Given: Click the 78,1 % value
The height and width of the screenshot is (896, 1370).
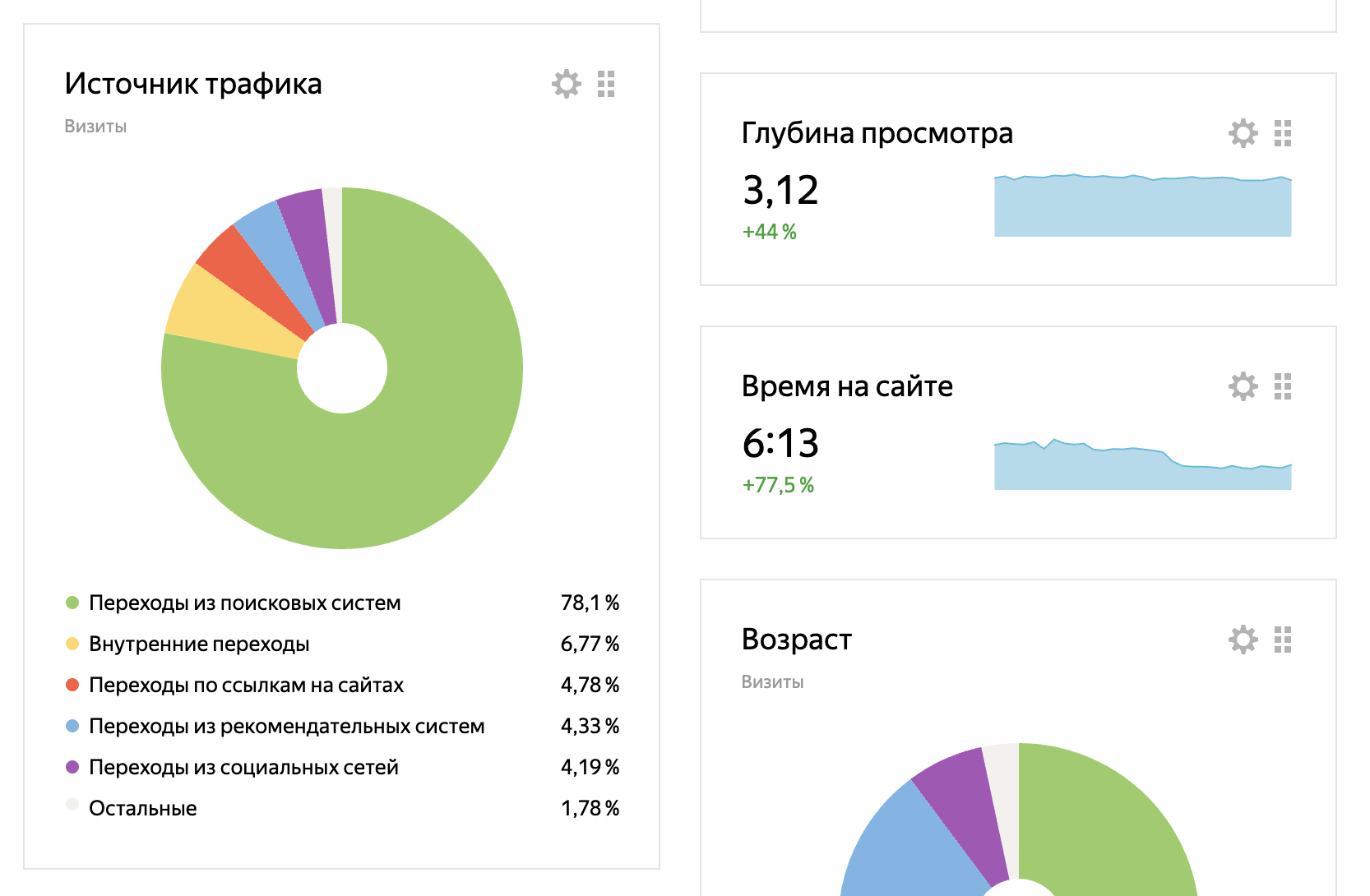Looking at the screenshot, I should [x=590, y=603].
